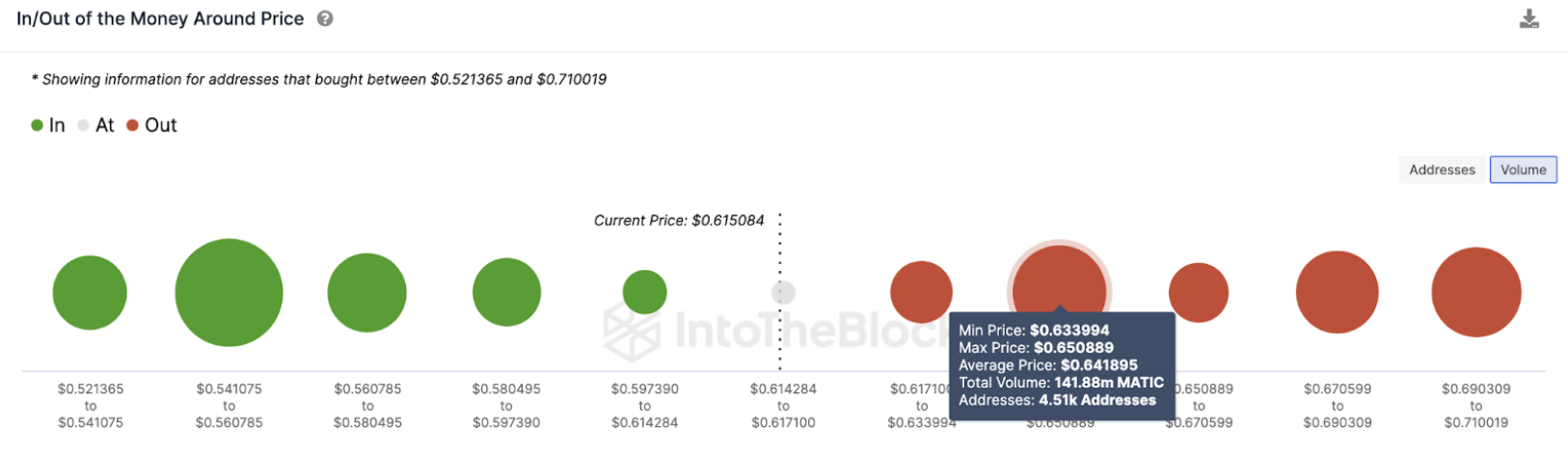Viewport: 1568px width, 457px height.
Task: Toggle the red 'Out' legend item
Action: (x=151, y=125)
